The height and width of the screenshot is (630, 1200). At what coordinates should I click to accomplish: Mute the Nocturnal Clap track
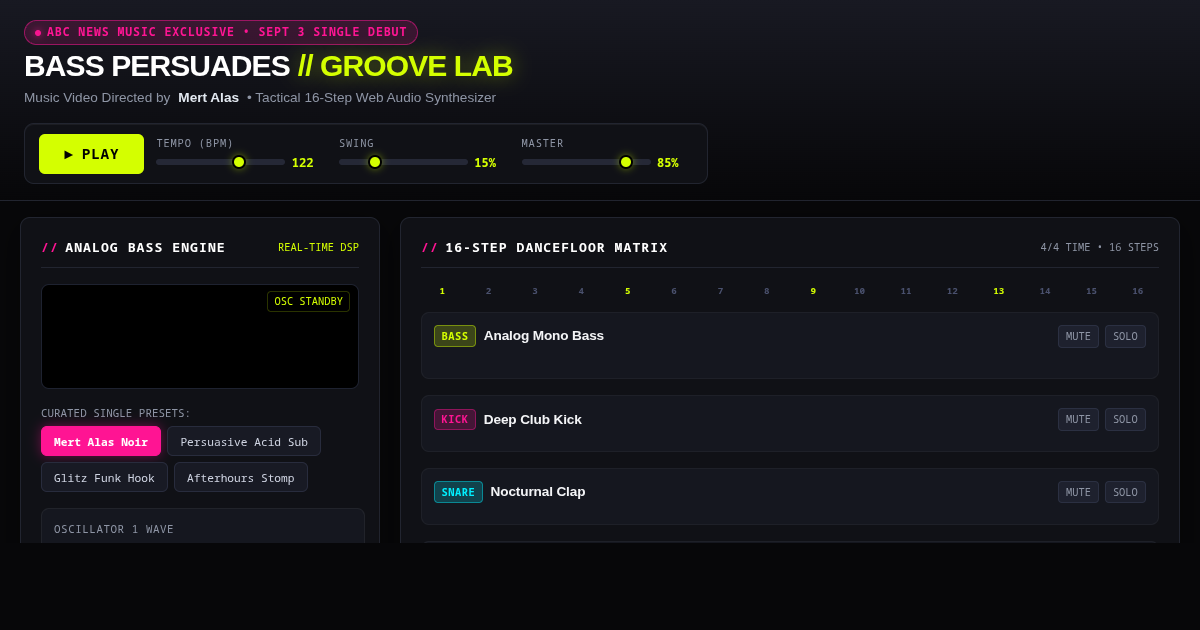pos(1078,492)
